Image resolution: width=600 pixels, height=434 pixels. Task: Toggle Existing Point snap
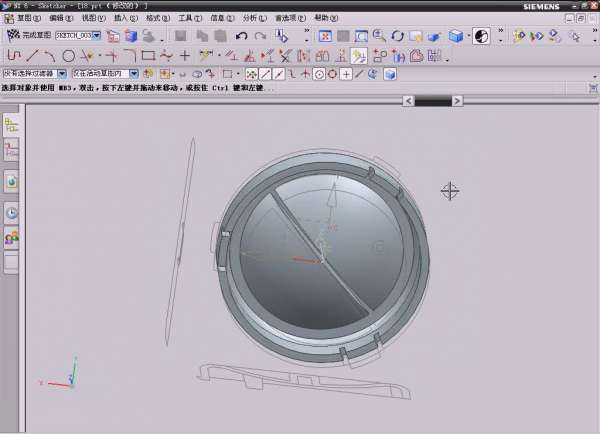tap(346, 74)
